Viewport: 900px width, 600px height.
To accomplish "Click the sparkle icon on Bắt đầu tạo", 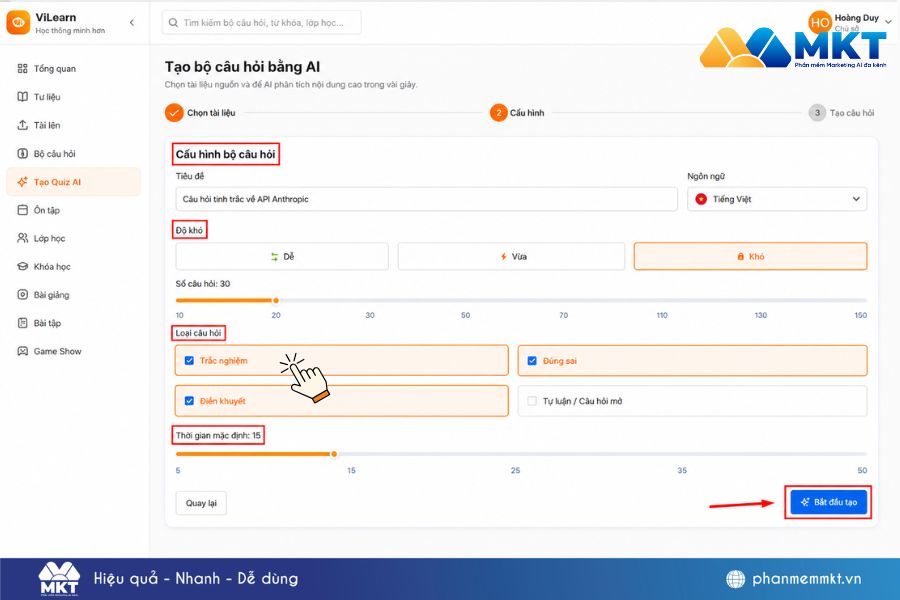I will [805, 502].
